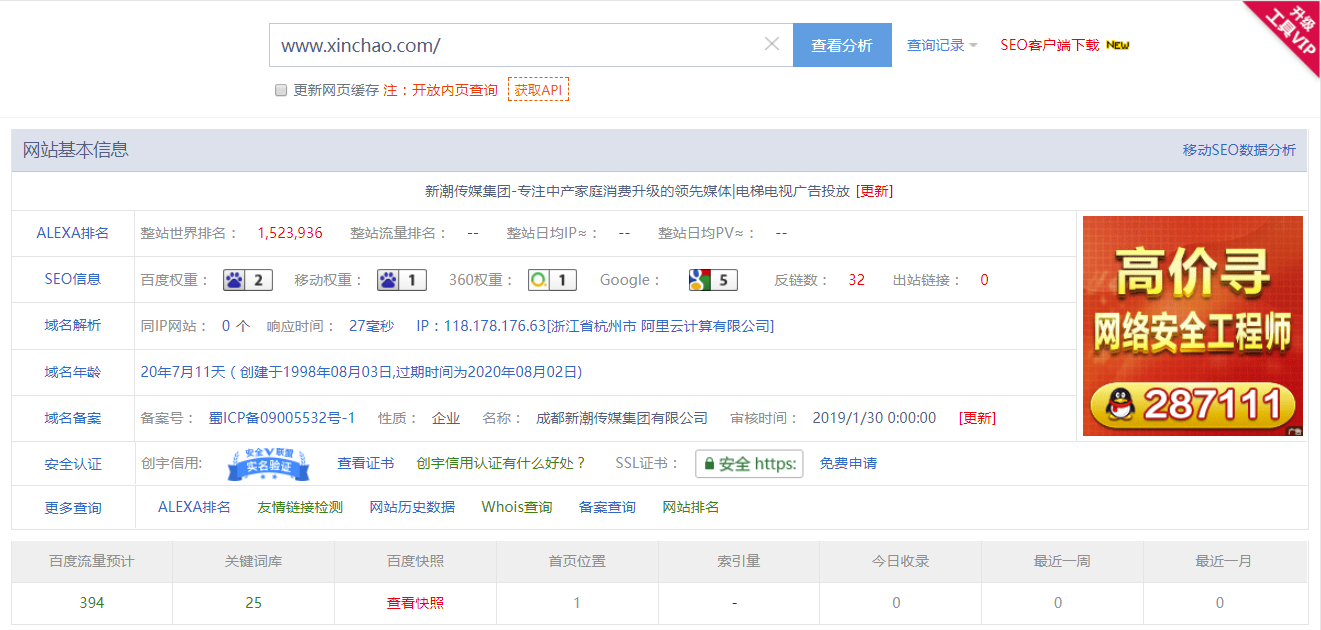1321x630 pixels.
Task: Select the Baidu weight paw icon
Action: [x=234, y=279]
